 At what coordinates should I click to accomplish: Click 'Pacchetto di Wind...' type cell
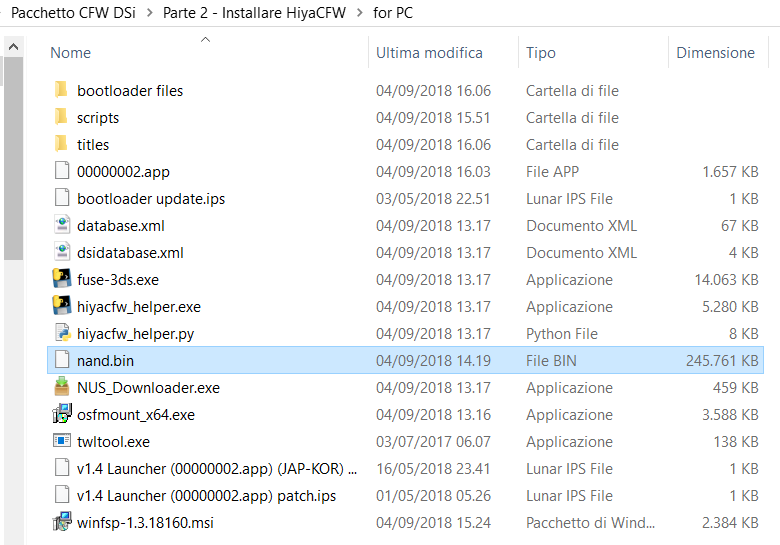pyautogui.click(x=590, y=522)
